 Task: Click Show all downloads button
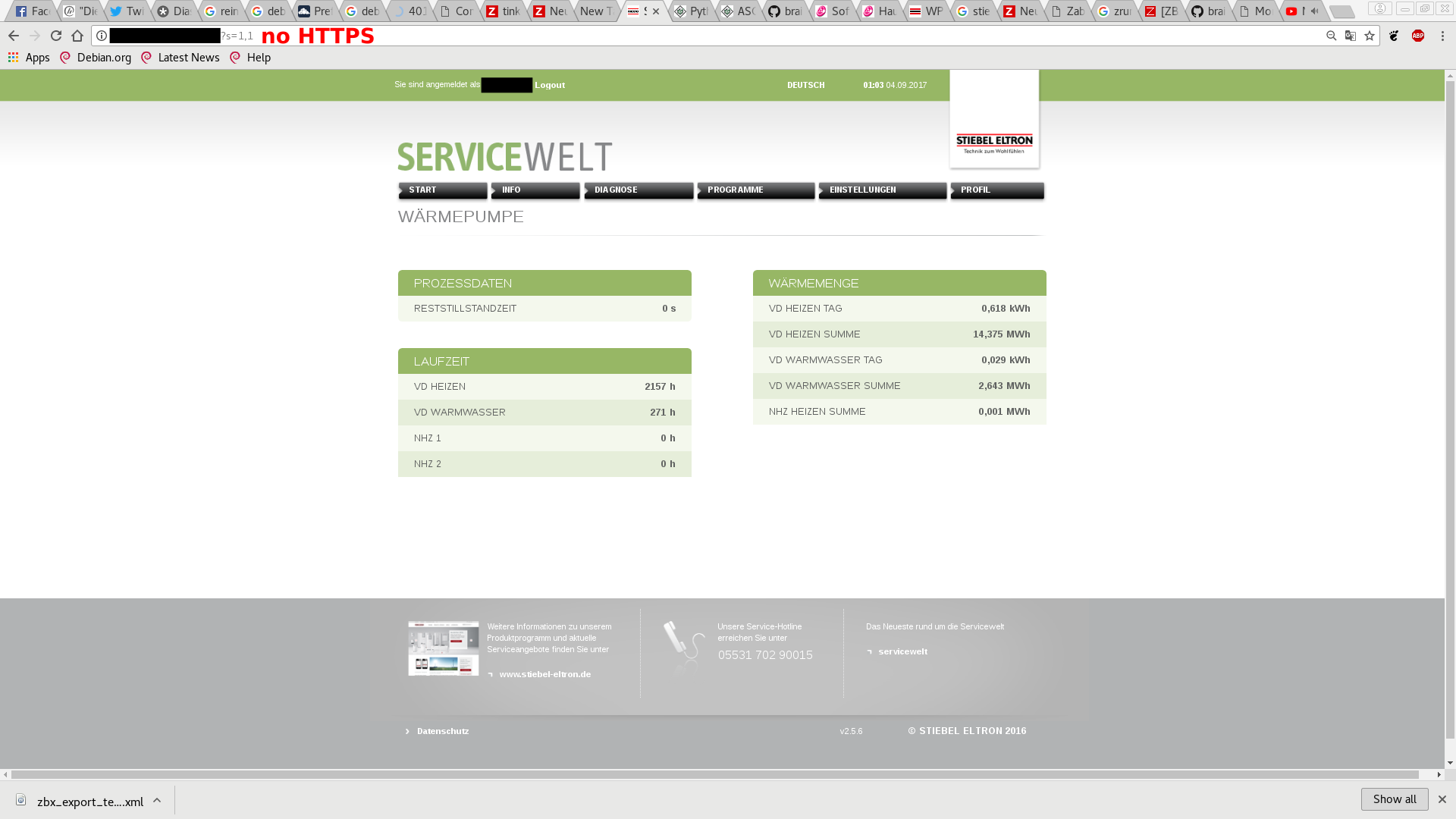1394,799
